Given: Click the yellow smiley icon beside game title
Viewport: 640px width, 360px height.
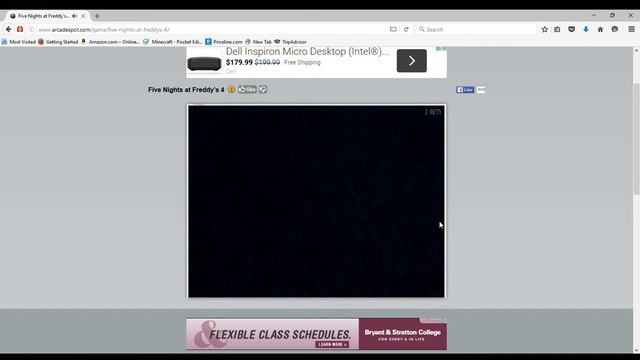Looking at the screenshot, I should pos(231,89).
